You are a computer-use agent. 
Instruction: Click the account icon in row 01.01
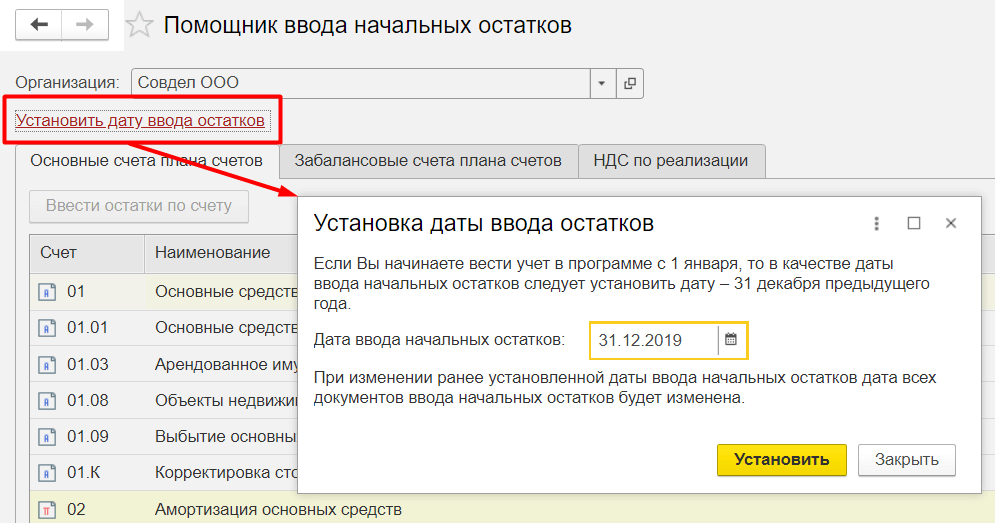(47, 328)
